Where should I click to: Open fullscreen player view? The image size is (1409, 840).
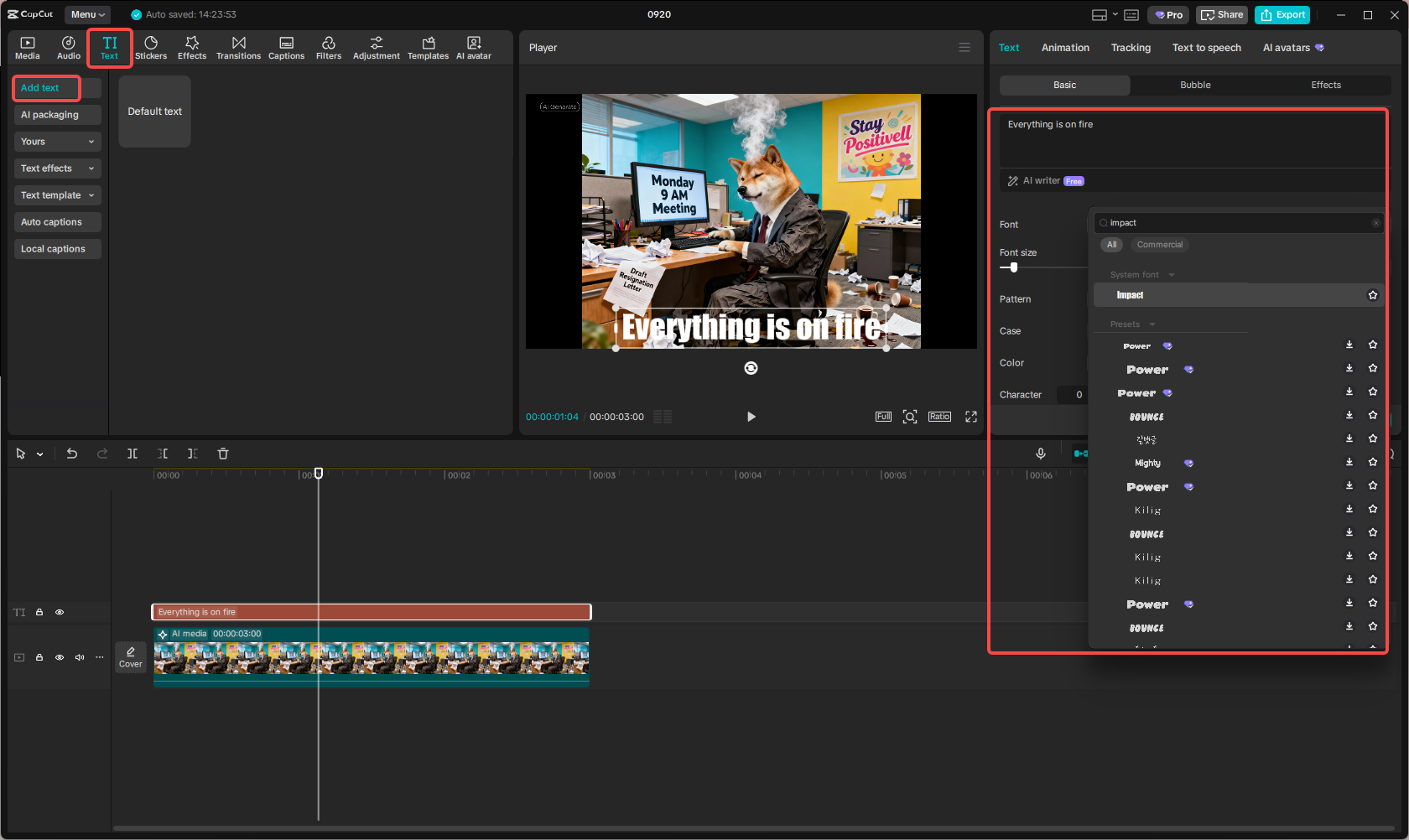point(971,417)
